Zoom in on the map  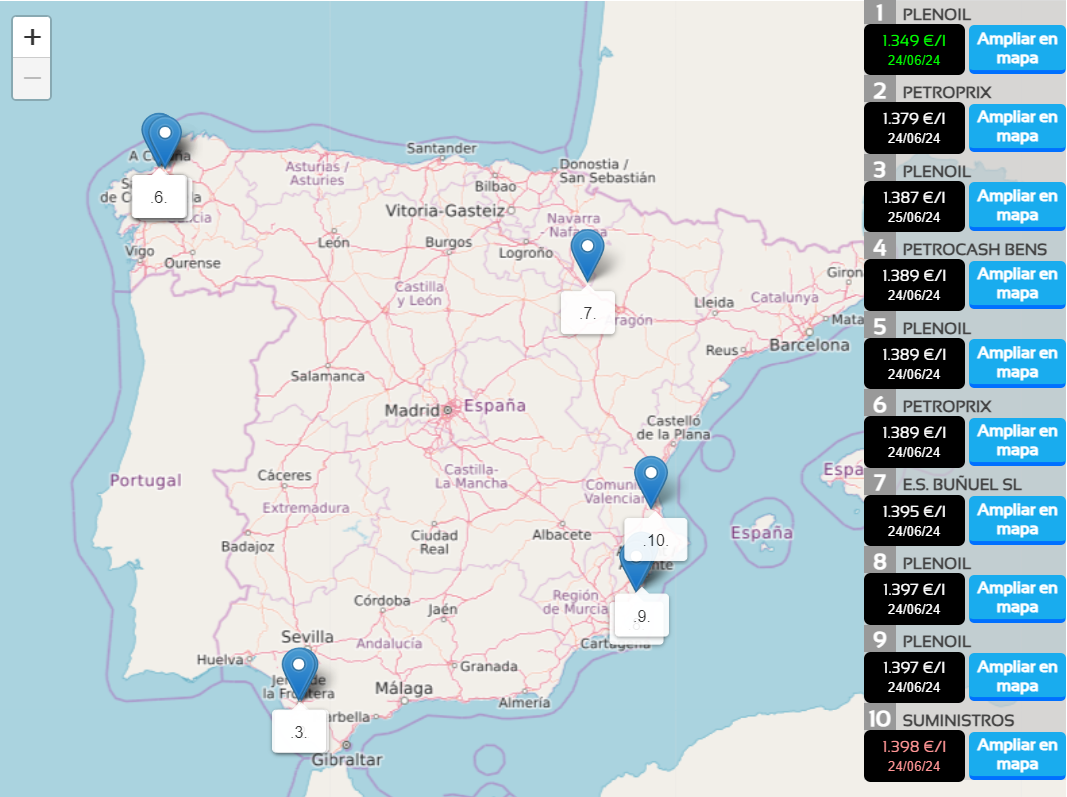(x=32, y=37)
